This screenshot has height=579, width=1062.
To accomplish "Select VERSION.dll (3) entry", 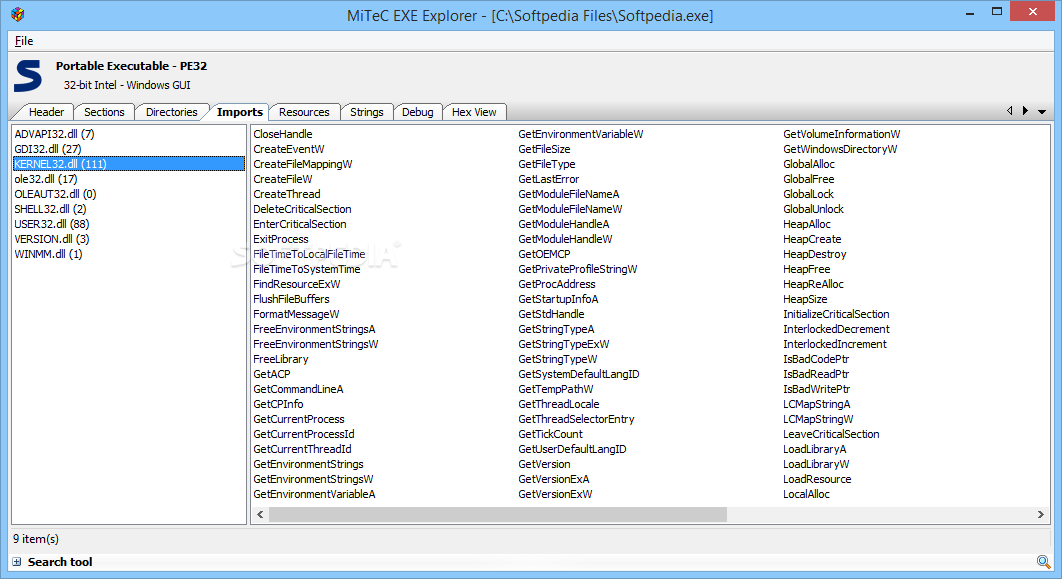I will coord(51,239).
